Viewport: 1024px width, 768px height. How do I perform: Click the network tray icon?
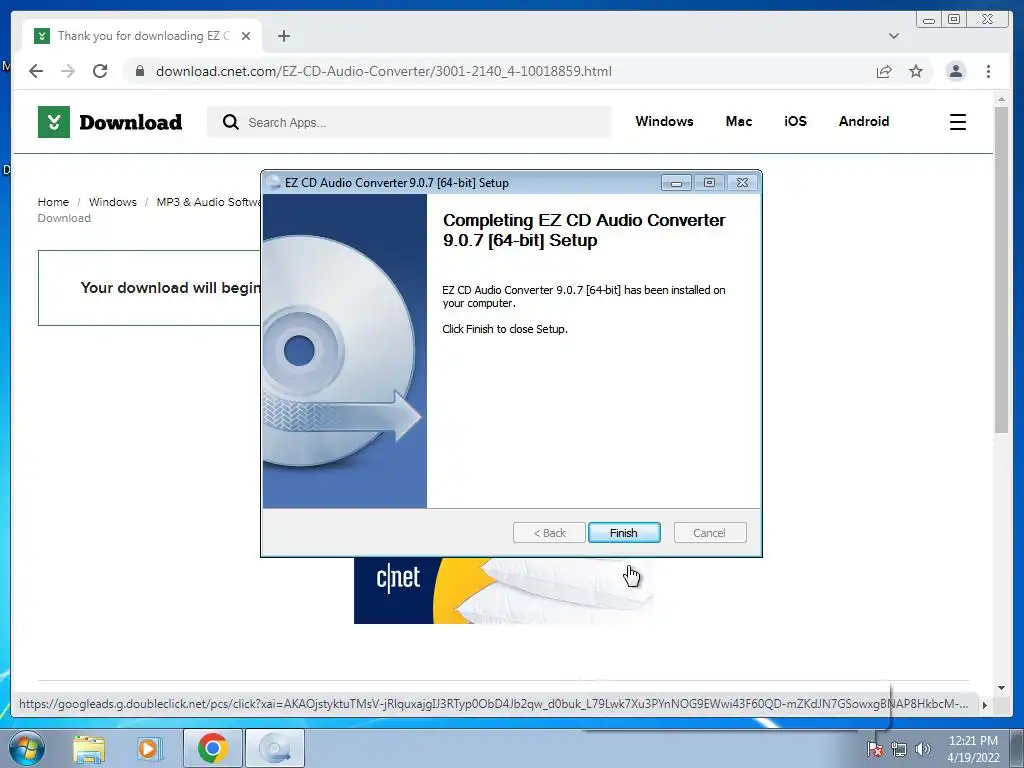pos(899,749)
